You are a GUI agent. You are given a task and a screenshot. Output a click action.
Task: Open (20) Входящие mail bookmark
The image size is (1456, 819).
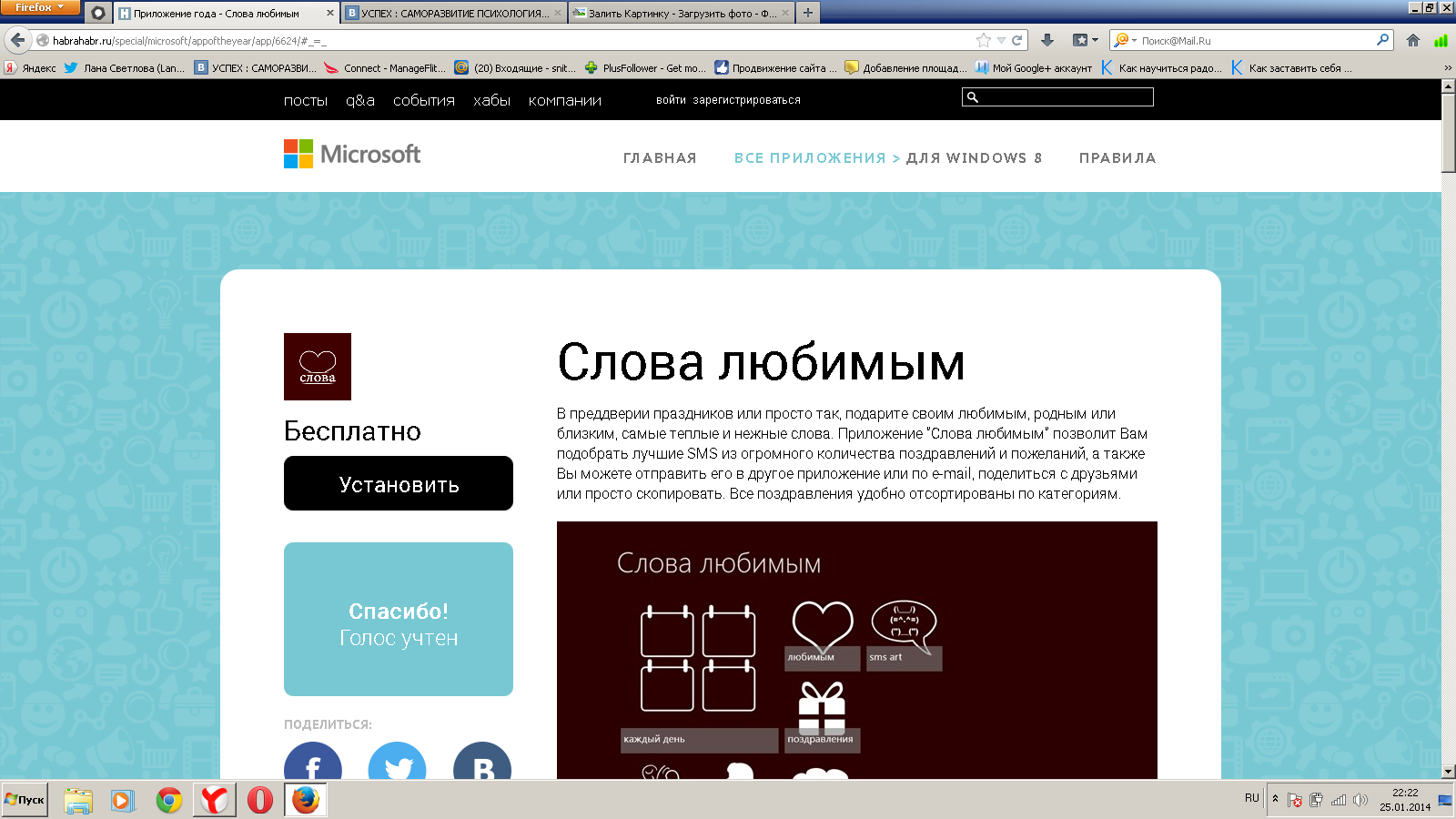click(515, 68)
